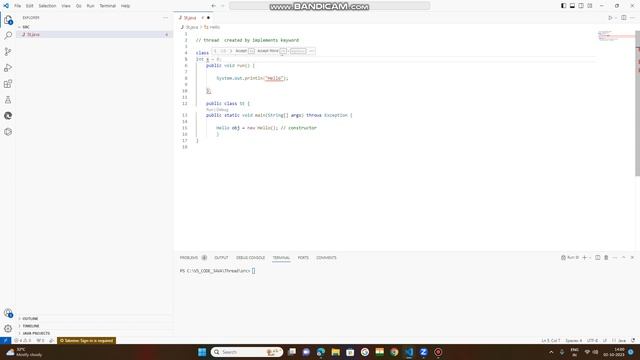Open Zoom app from the taskbar
The width and height of the screenshot is (640, 360).
423,352
